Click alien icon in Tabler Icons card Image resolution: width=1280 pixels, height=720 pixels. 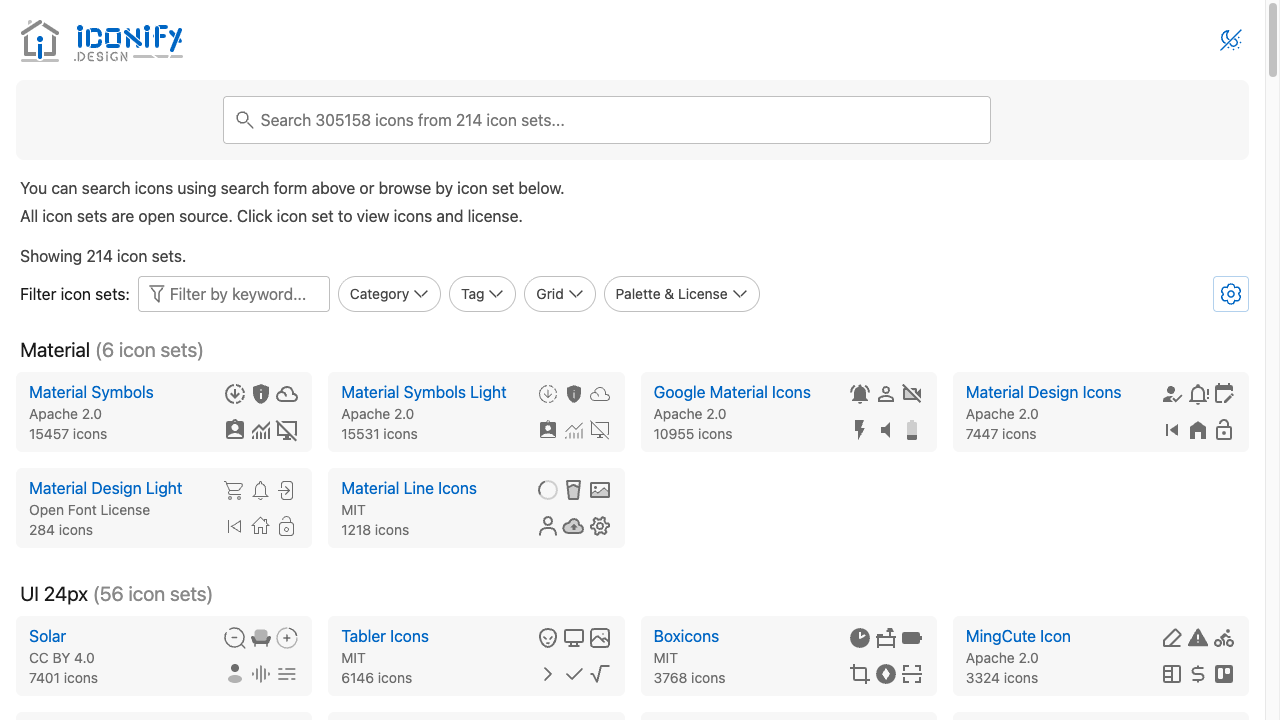coord(547,638)
